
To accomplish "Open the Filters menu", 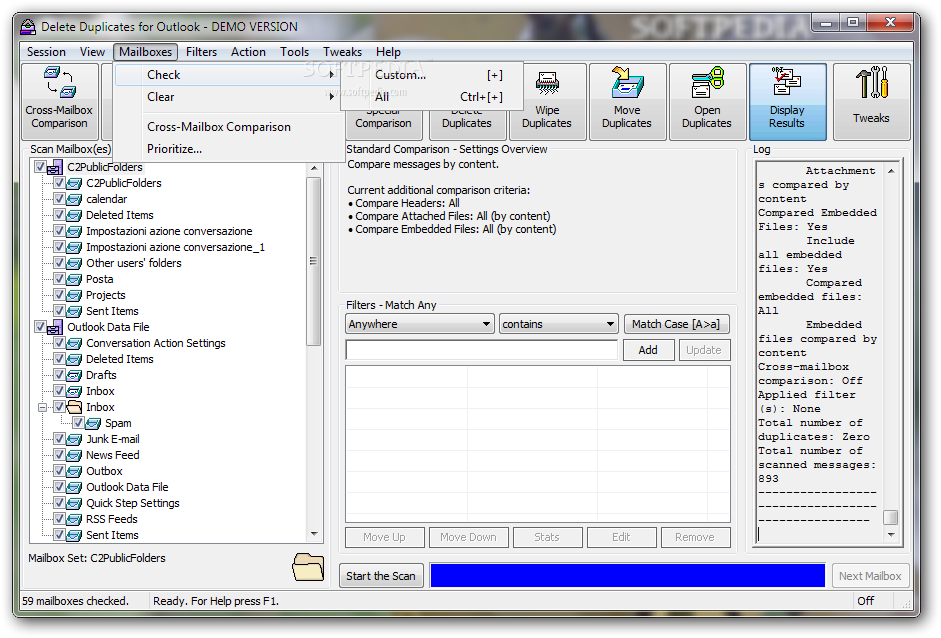I will click(x=201, y=52).
